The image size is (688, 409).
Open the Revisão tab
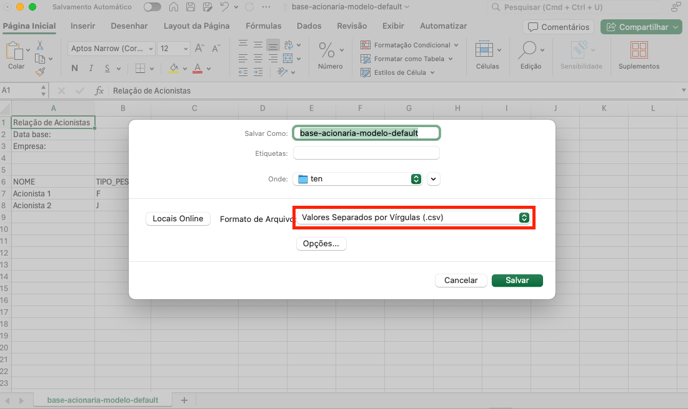click(x=352, y=26)
